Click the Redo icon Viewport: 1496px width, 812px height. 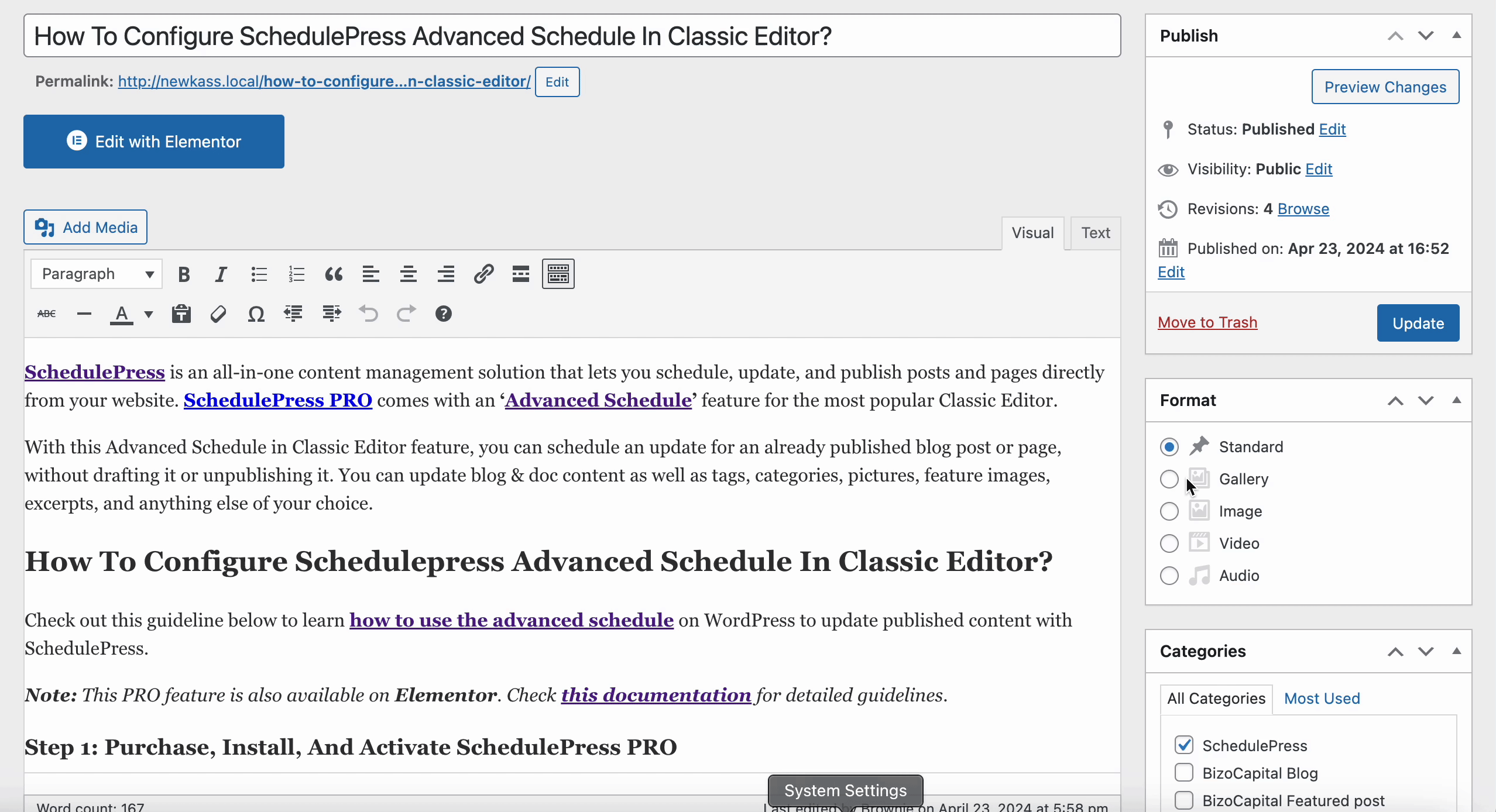pos(406,314)
